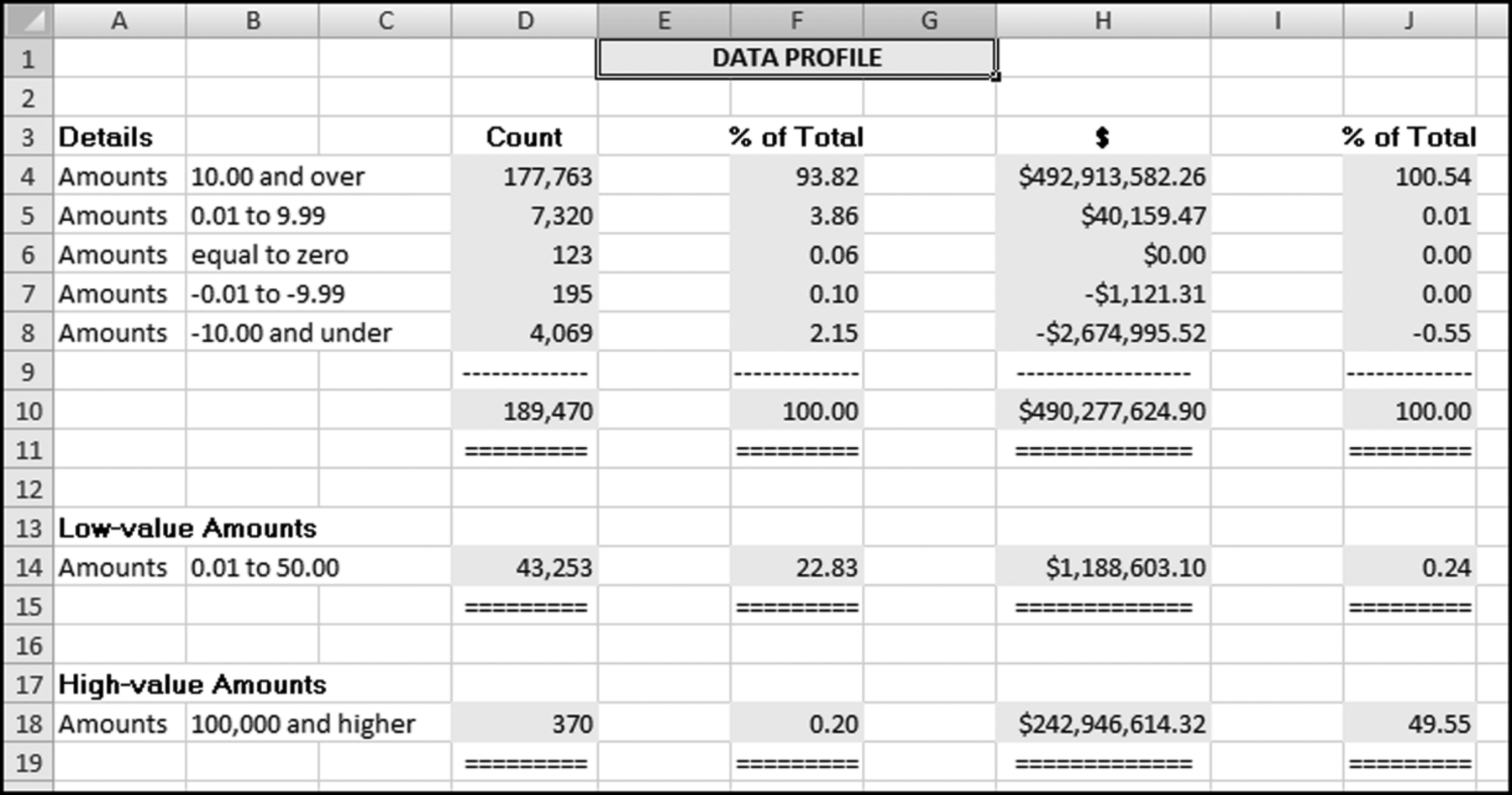The image size is (1512, 795).
Task: Select column D header
Action: [525, 20]
